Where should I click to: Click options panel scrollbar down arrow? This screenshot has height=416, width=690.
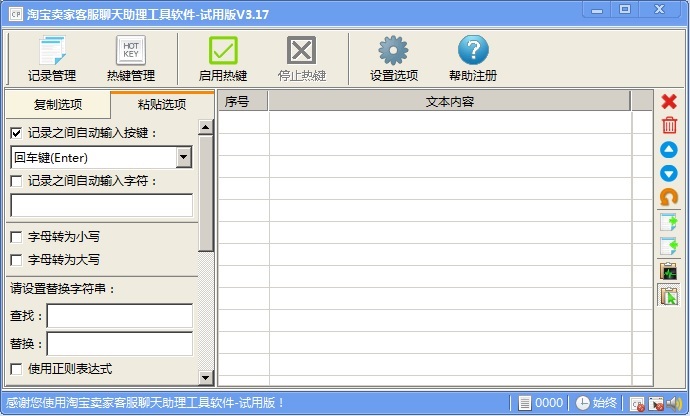[206, 377]
